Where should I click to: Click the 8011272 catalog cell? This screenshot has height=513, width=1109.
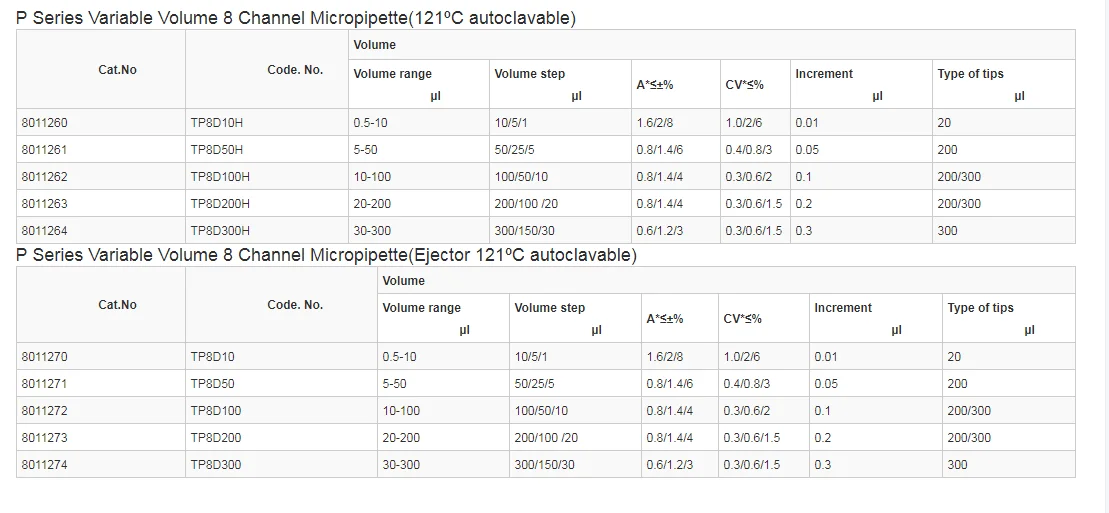point(44,411)
